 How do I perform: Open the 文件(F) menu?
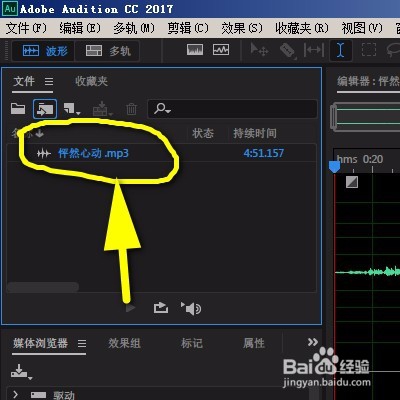click(26, 28)
